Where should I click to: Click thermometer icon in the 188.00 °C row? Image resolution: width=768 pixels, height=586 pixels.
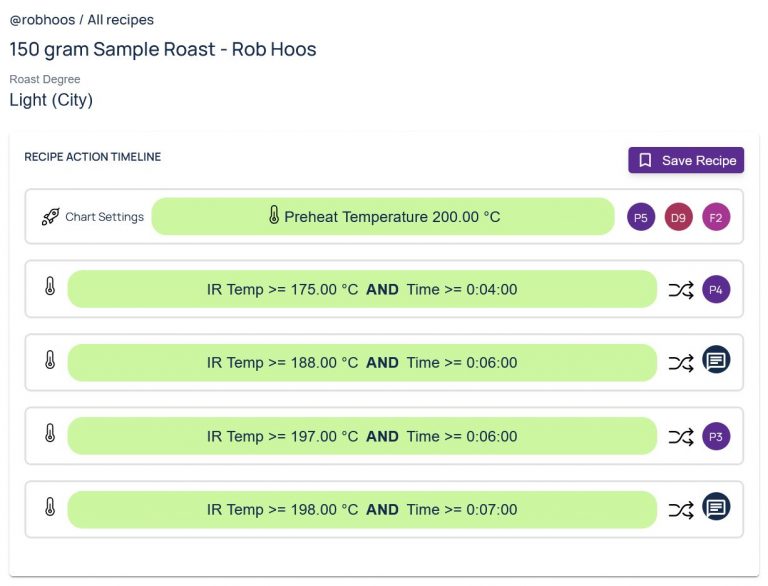pyautogui.click(x=50, y=361)
